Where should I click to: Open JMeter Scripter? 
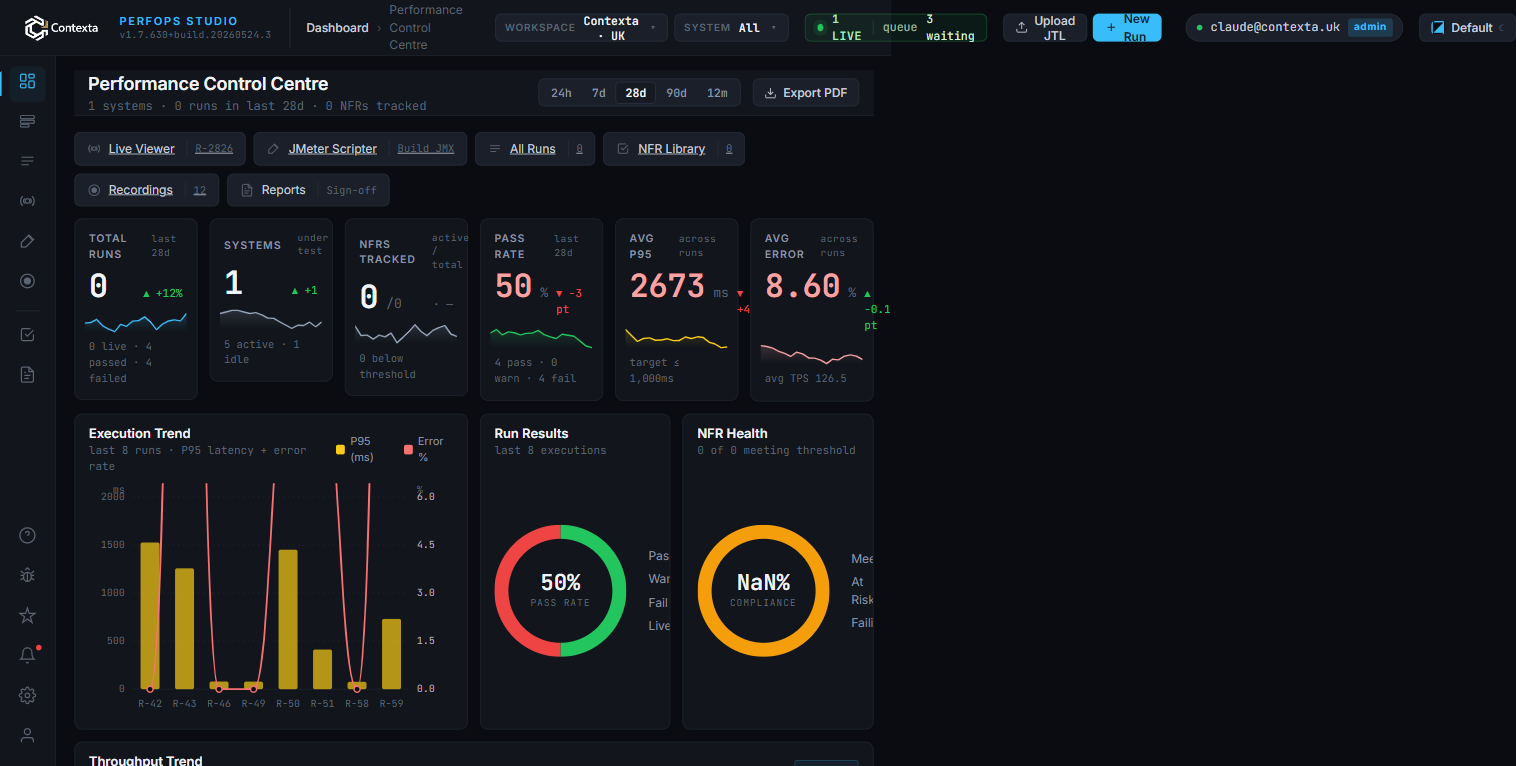click(333, 149)
